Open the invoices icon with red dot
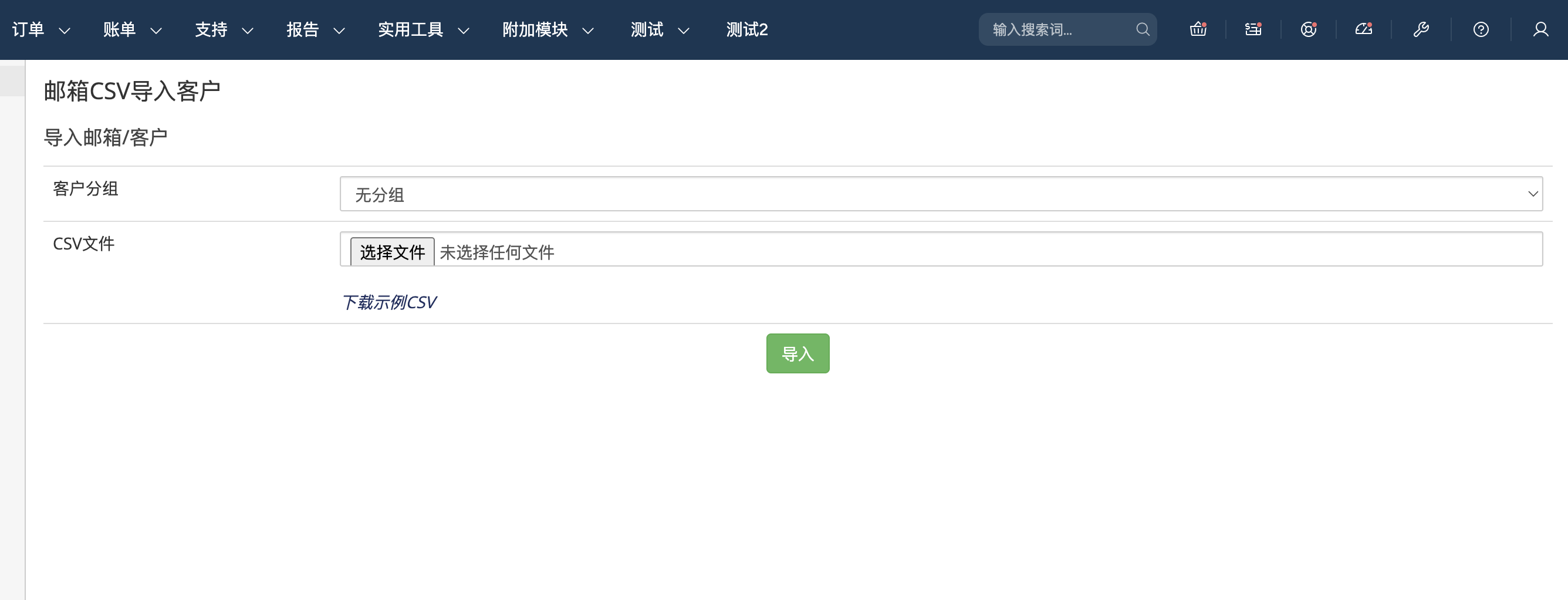1568x600 pixels. tap(1253, 29)
